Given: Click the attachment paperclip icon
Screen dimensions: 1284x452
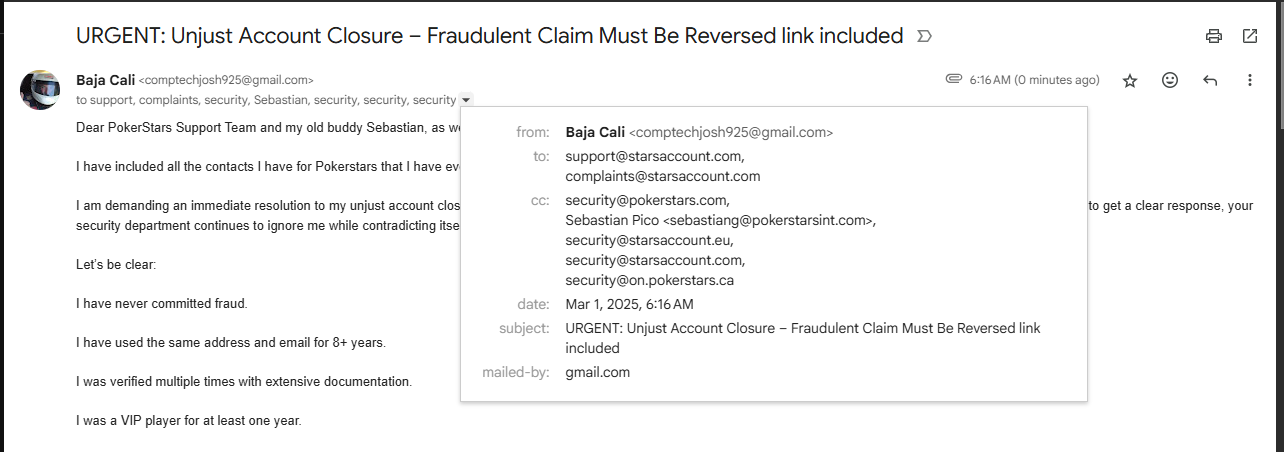Looking at the screenshot, I should [954, 79].
